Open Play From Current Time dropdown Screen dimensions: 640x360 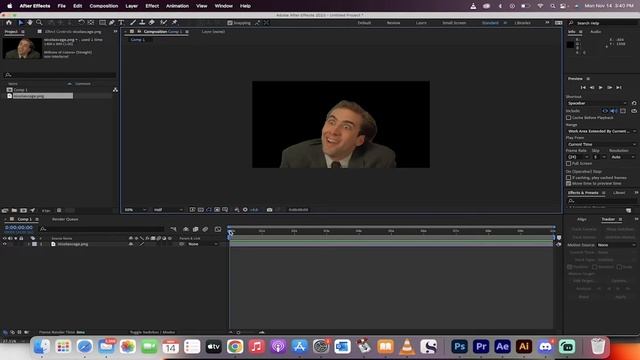click(x=601, y=144)
